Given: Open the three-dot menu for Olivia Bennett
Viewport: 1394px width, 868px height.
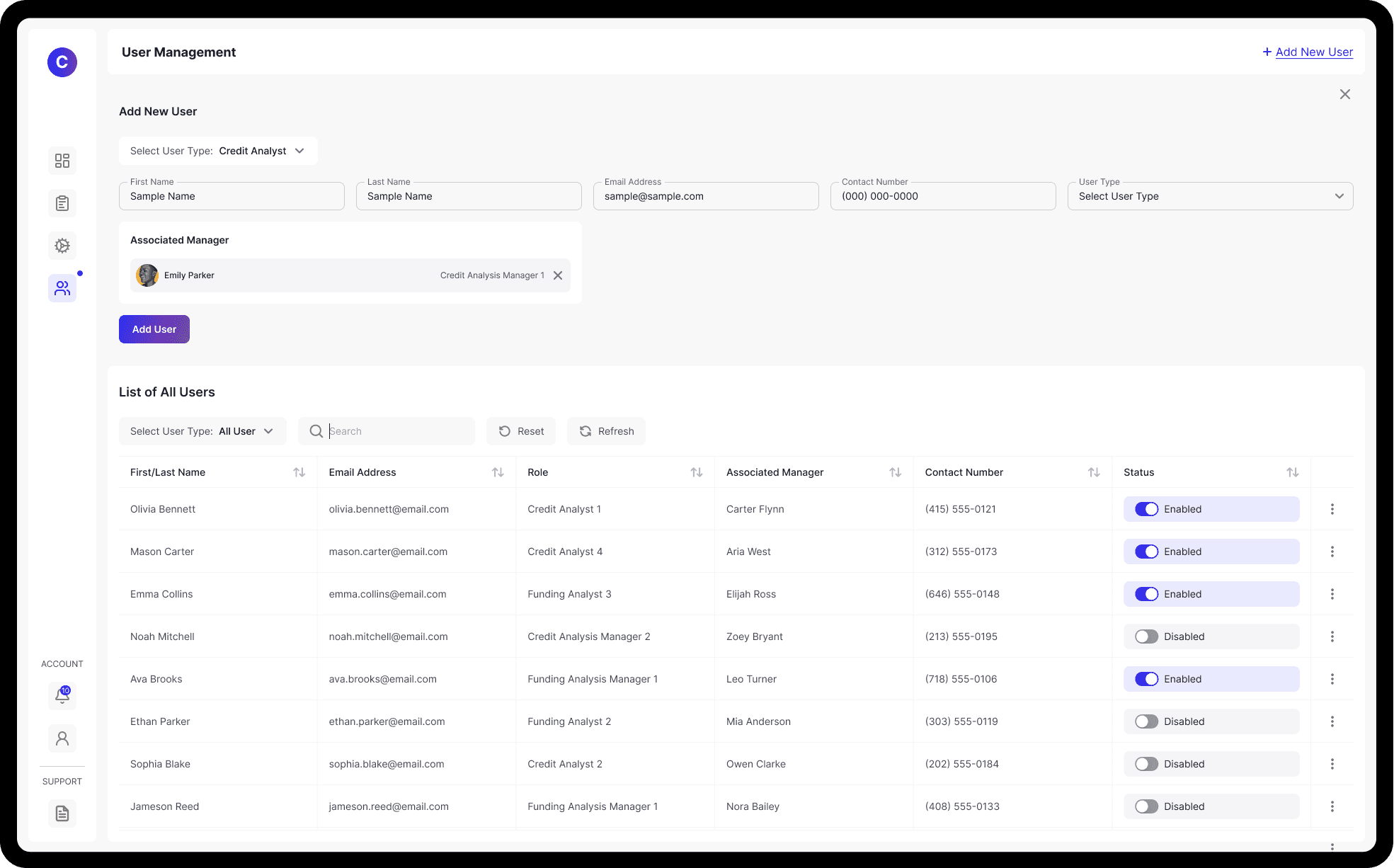Looking at the screenshot, I should [x=1332, y=509].
